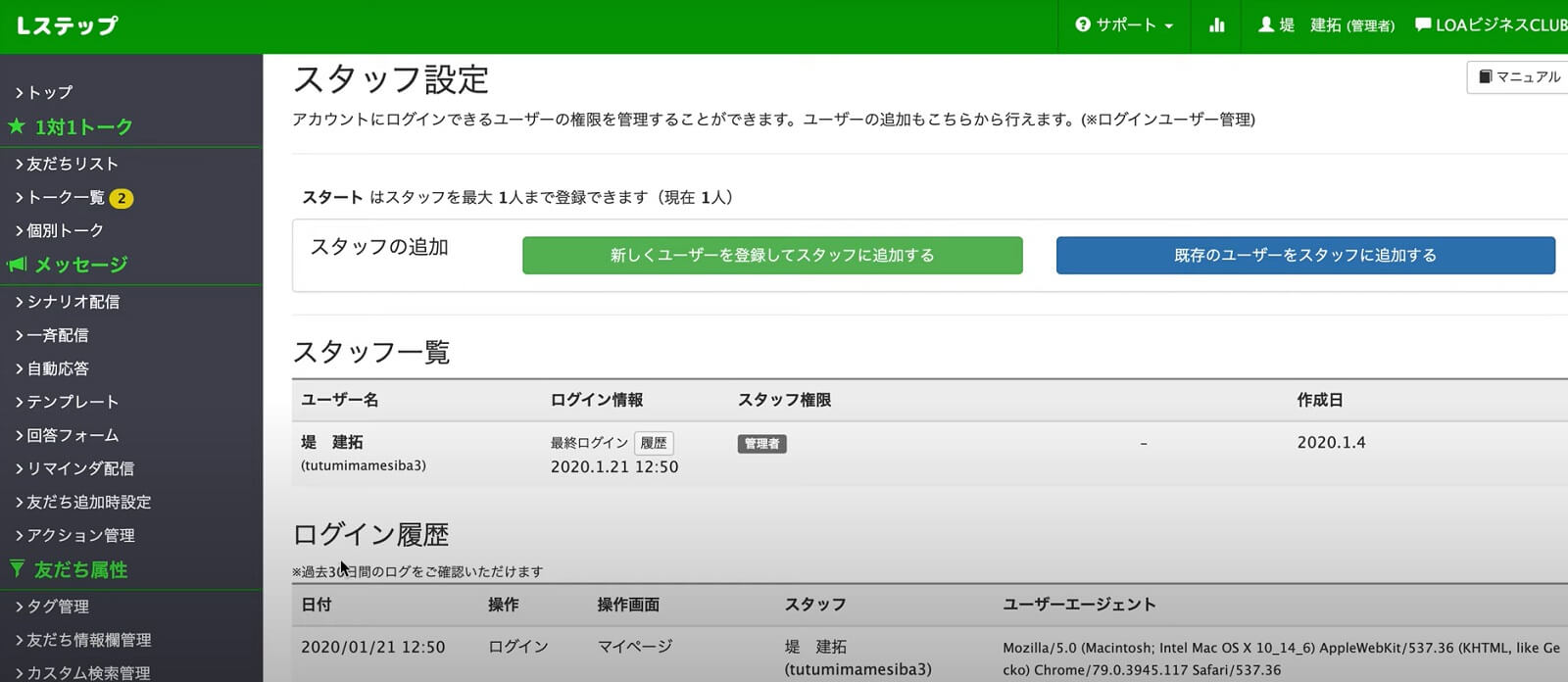Click the ユーザー名 column header
1568x682 pixels.
point(340,400)
